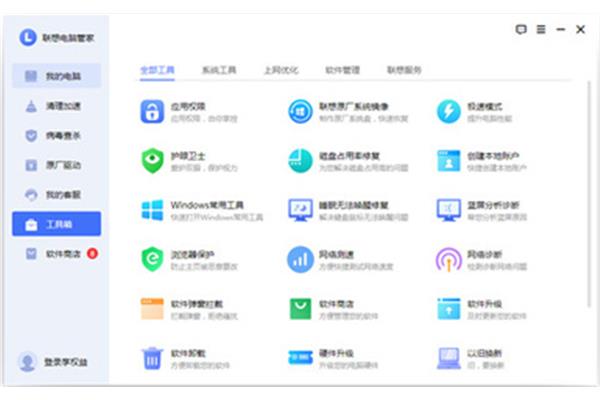Switch to the 上网优化 tab
This screenshot has height=400, width=600.
[x=281, y=70]
